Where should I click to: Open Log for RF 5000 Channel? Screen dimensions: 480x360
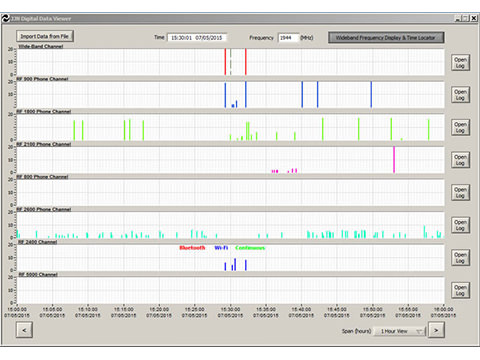[x=460, y=290]
